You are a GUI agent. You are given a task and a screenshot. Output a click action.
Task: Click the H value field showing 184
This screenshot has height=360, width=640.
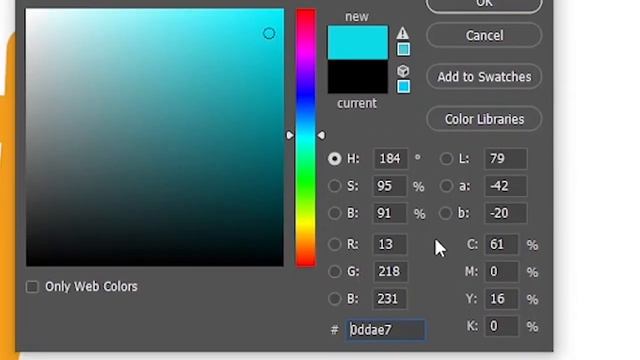pyautogui.click(x=390, y=159)
